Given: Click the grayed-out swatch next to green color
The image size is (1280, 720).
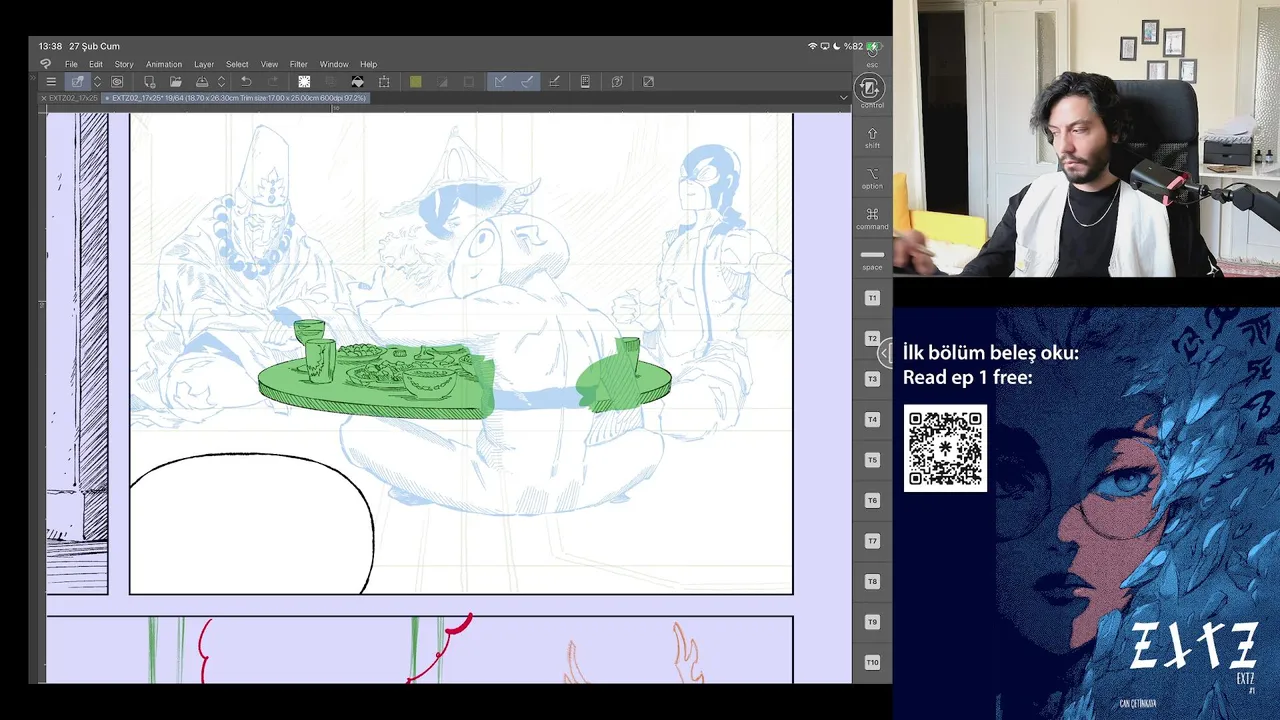Looking at the screenshot, I should [x=442, y=81].
